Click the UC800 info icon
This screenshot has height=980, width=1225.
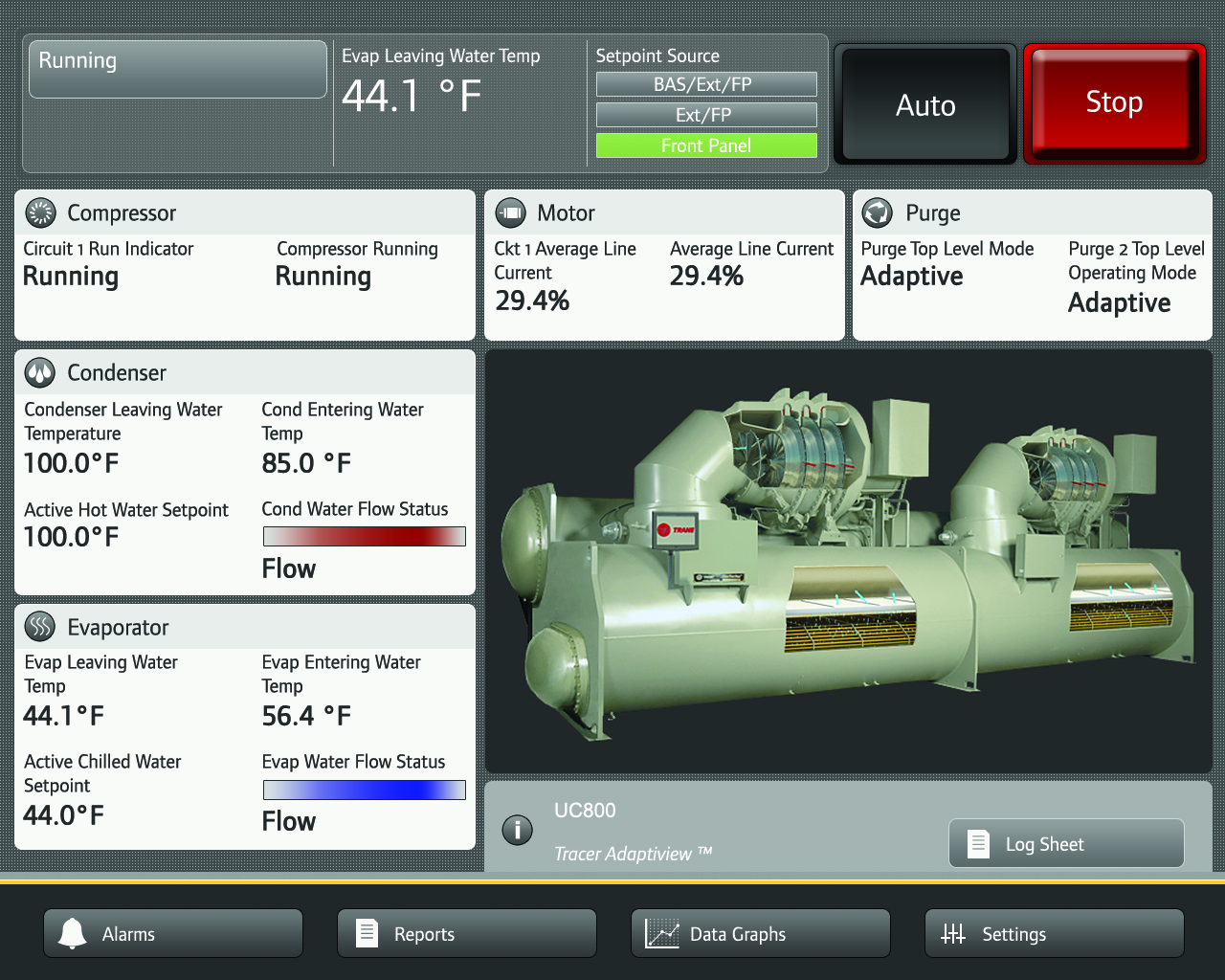click(517, 831)
